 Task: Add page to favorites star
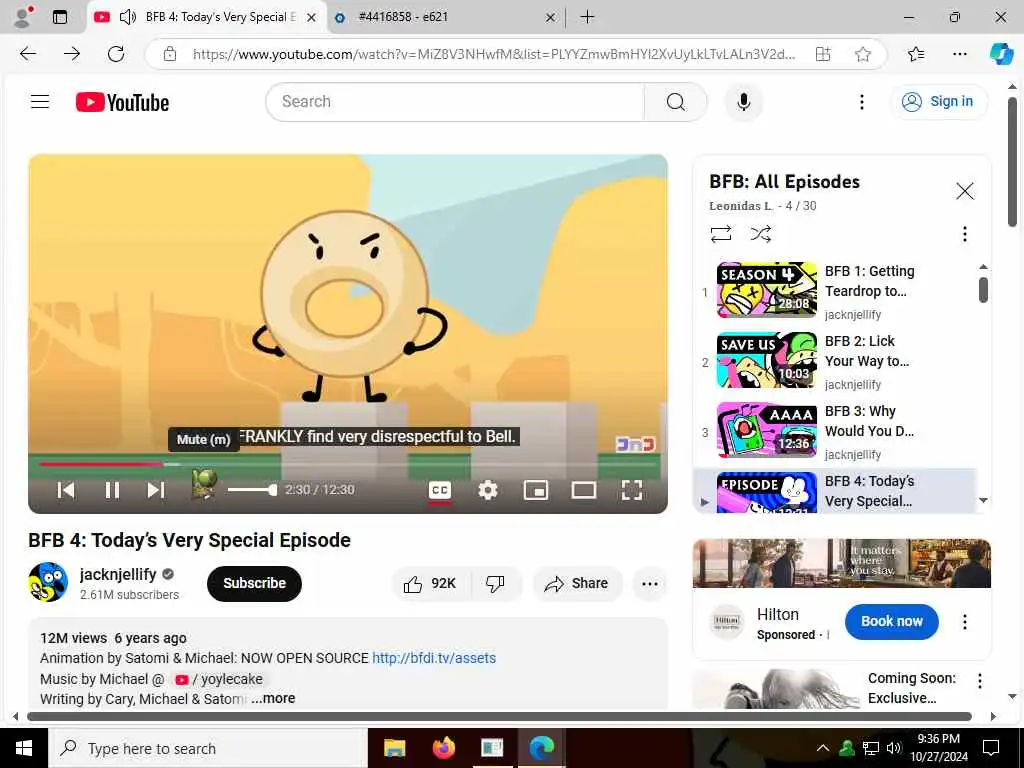click(863, 54)
